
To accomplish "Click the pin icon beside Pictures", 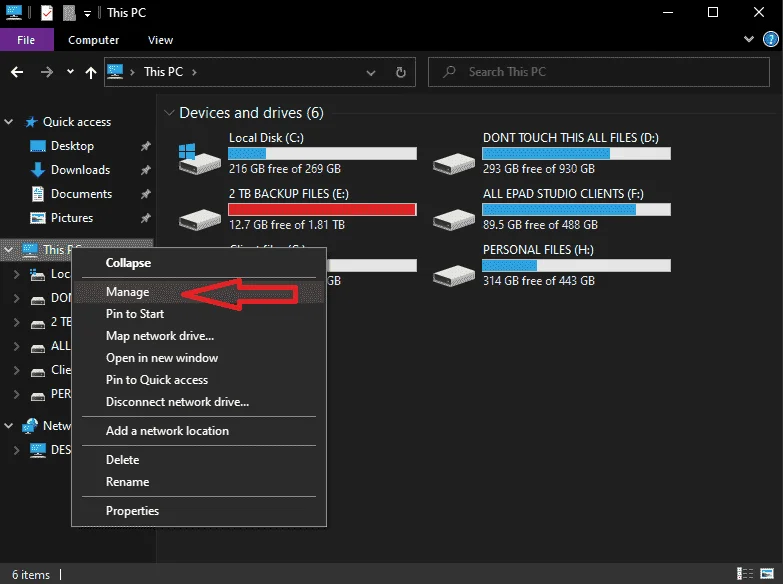I will point(145,218).
